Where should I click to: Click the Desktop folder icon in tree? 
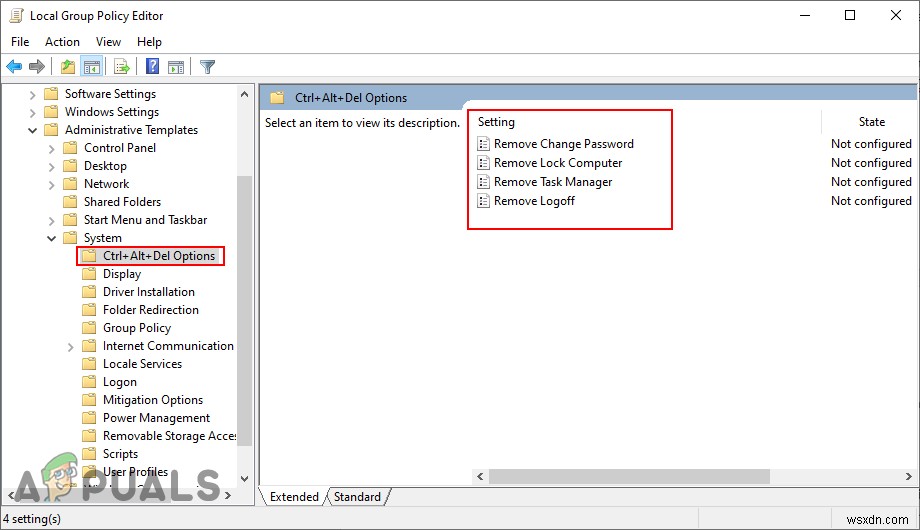coord(70,166)
